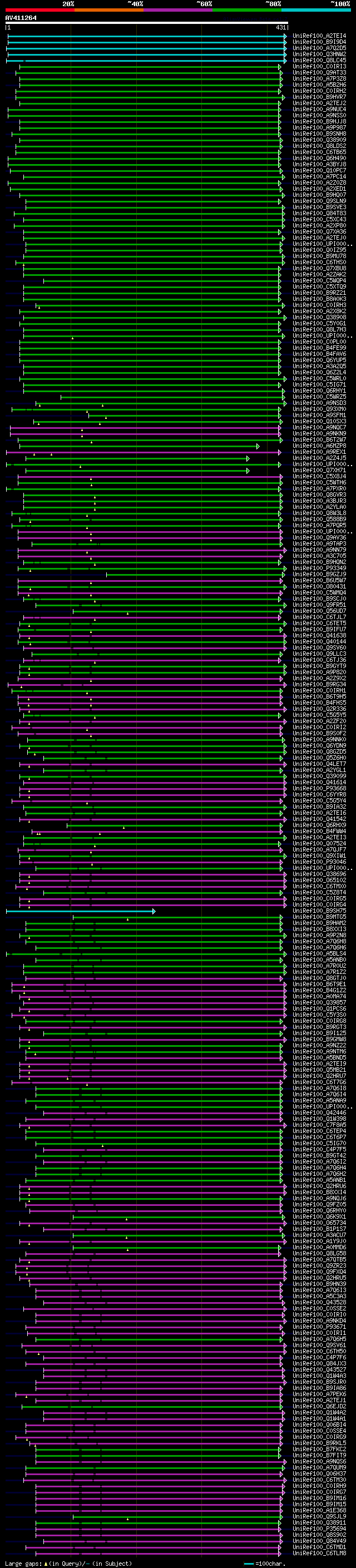Click the '=100char.' scale legend text
This screenshot has height=1568, width=356.
(x=270, y=1564)
